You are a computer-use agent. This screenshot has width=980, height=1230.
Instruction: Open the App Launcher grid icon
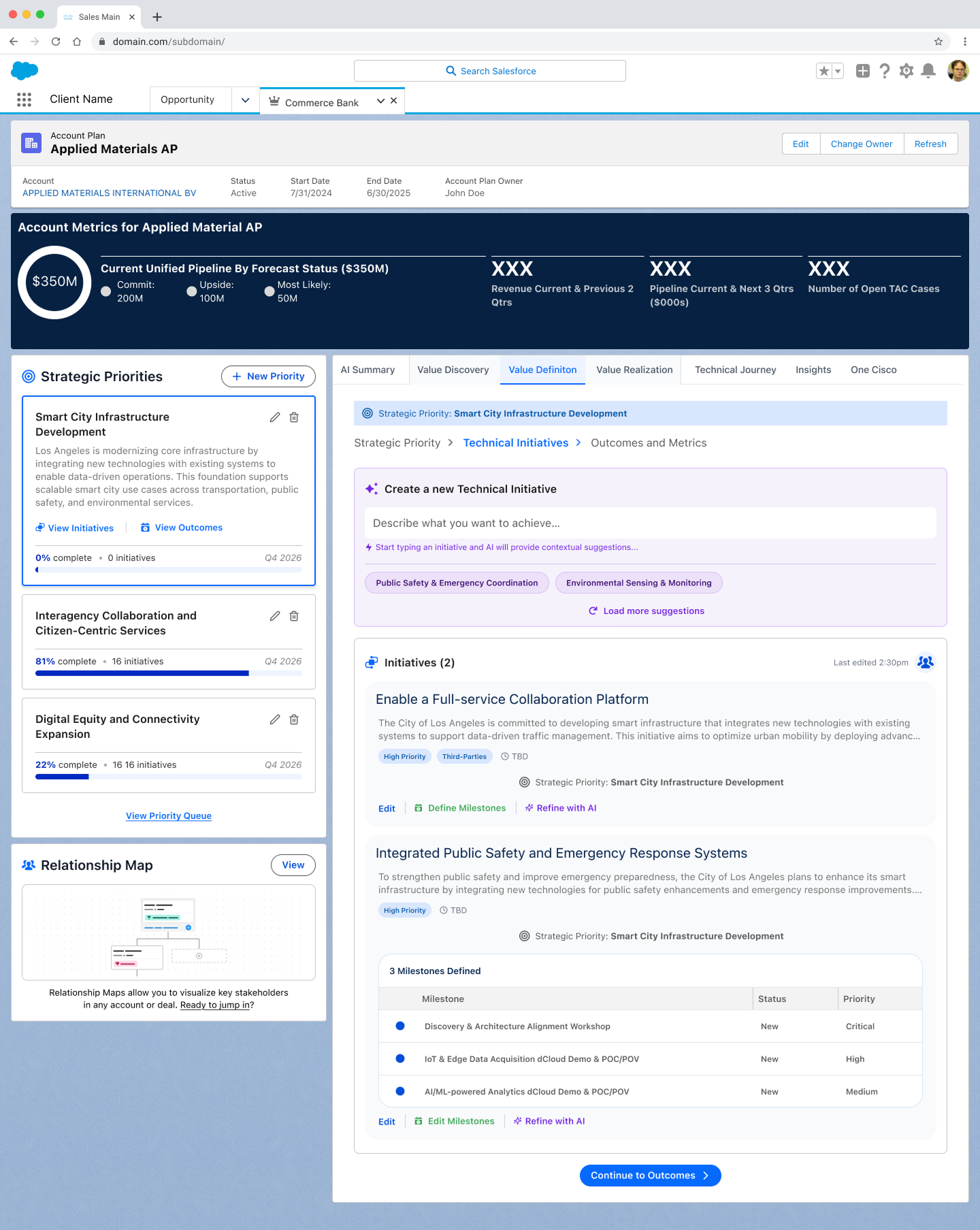[x=24, y=99]
